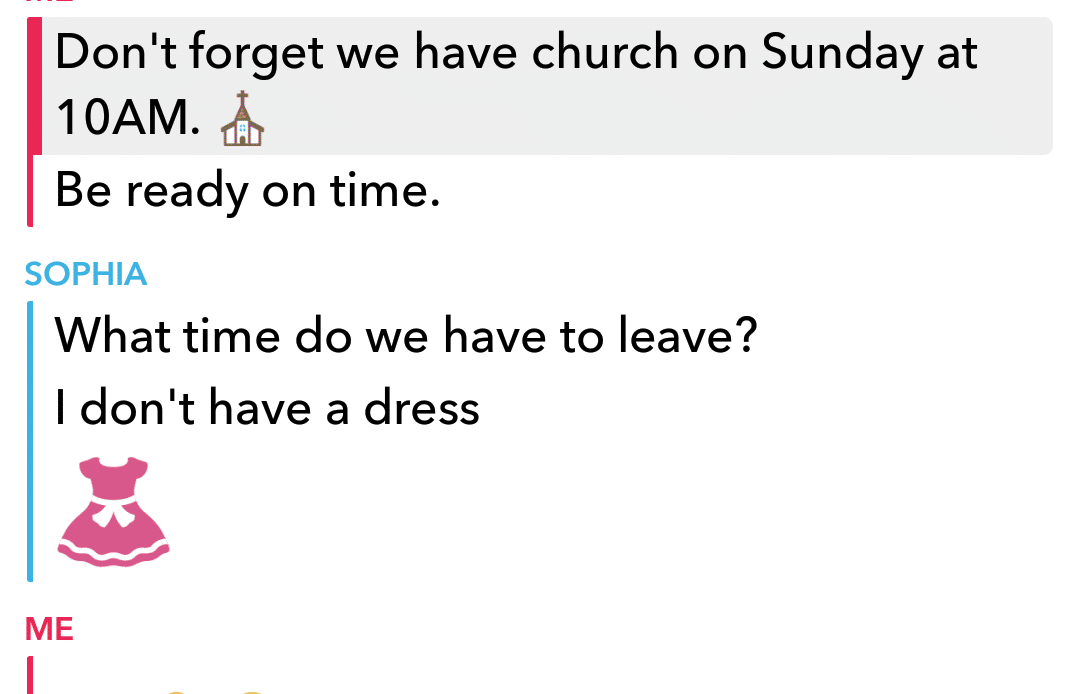1080x694 pixels.
Task: Select the "I don't have a dress" message
Action: point(267,408)
